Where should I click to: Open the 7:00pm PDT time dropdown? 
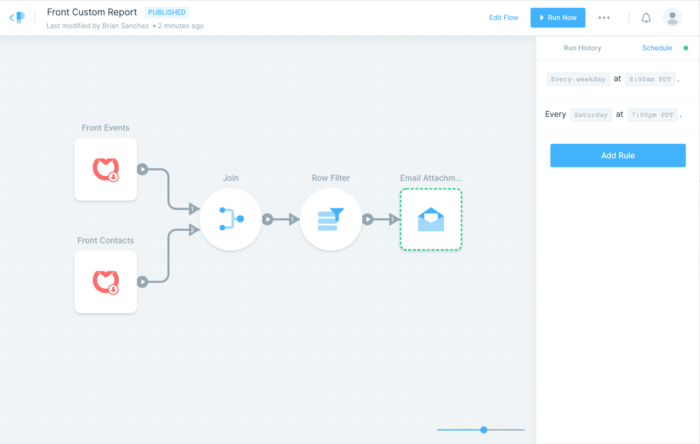(652, 115)
